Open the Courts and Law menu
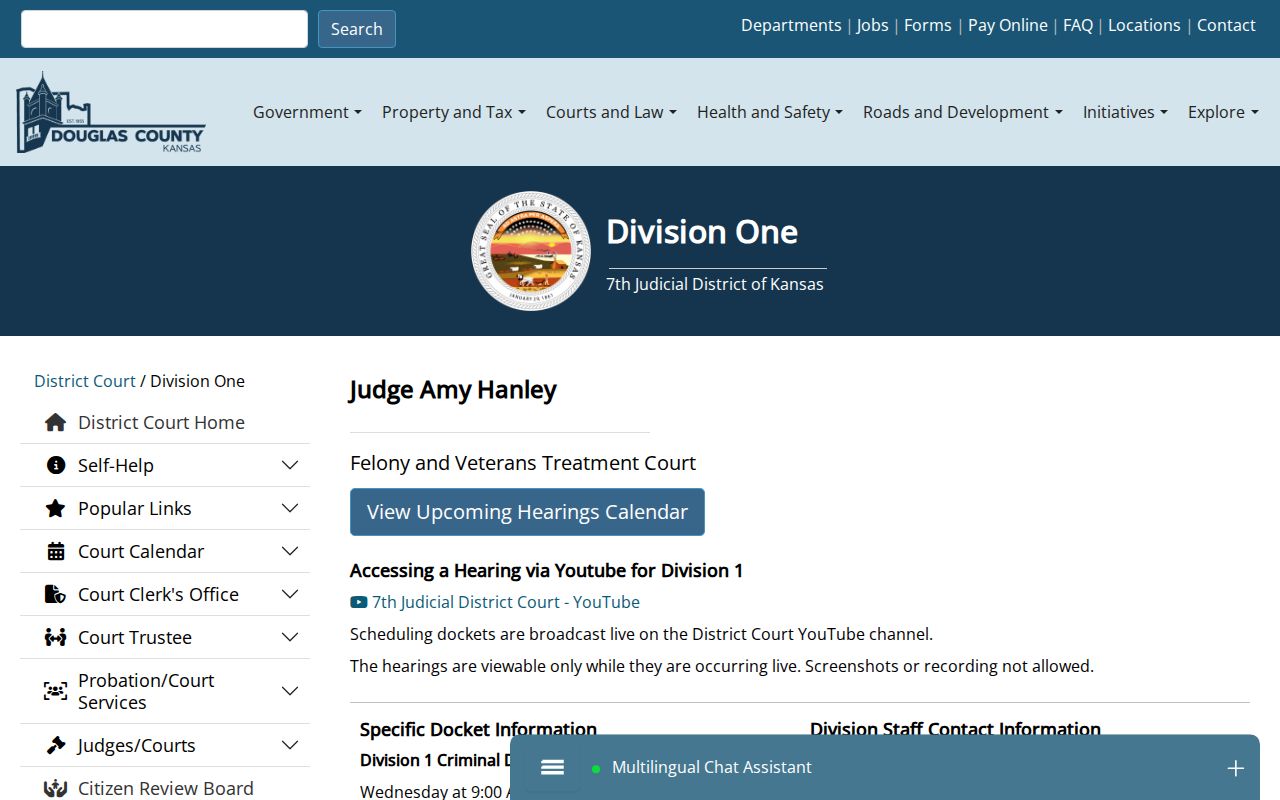Viewport: 1280px width, 800px height. (611, 112)
